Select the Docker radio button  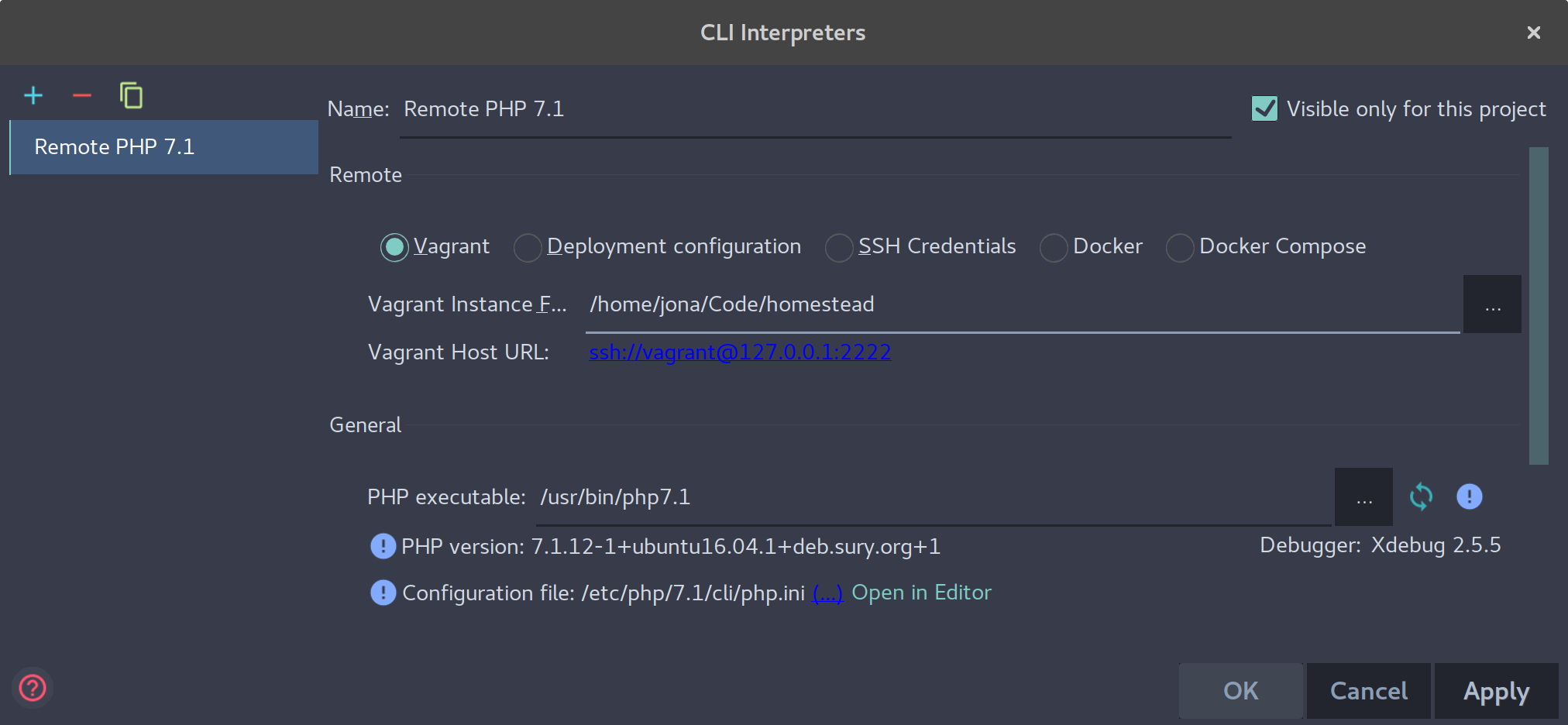point(1054,247)
